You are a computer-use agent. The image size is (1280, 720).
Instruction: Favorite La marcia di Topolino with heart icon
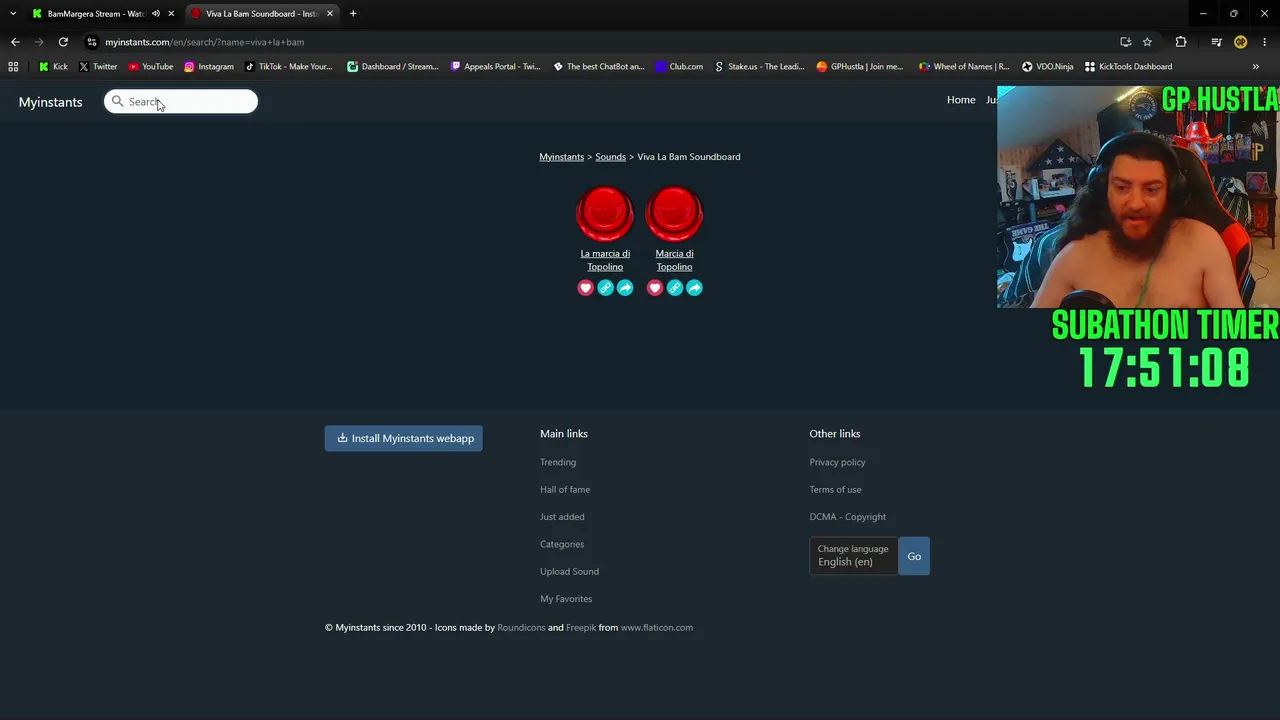coord(586,288)
